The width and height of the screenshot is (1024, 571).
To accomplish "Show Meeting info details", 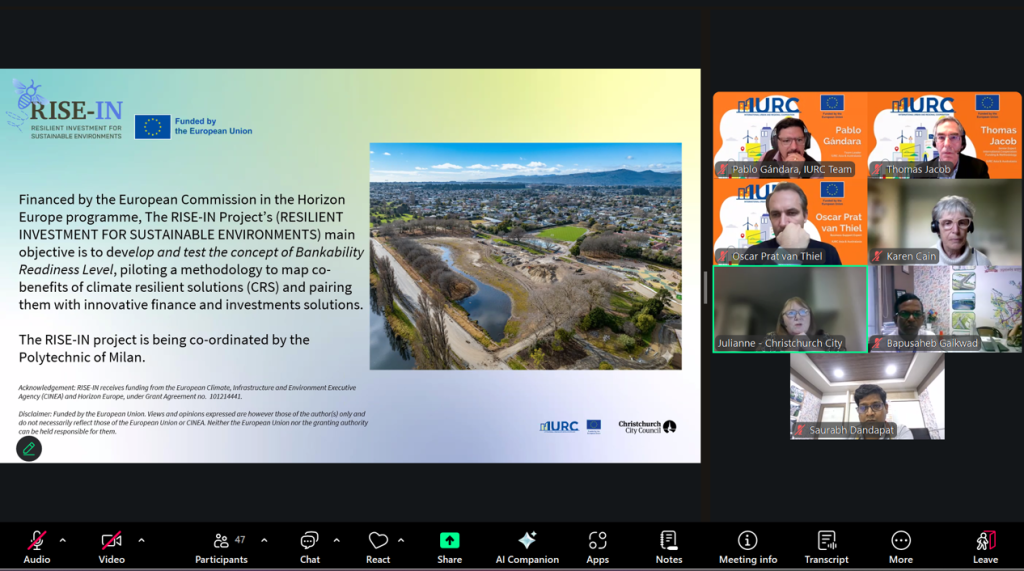I will pos(747,545).
